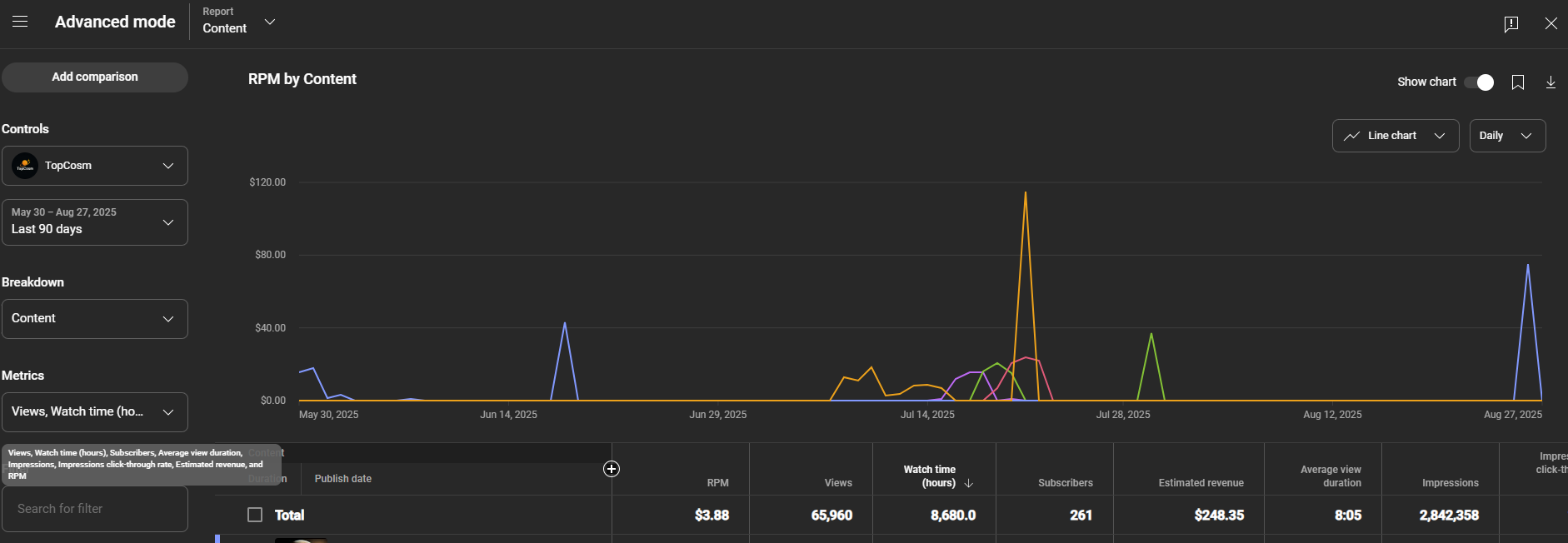Sort by the Views column header
The image size is (1568, 543).
tap(838, 483)
